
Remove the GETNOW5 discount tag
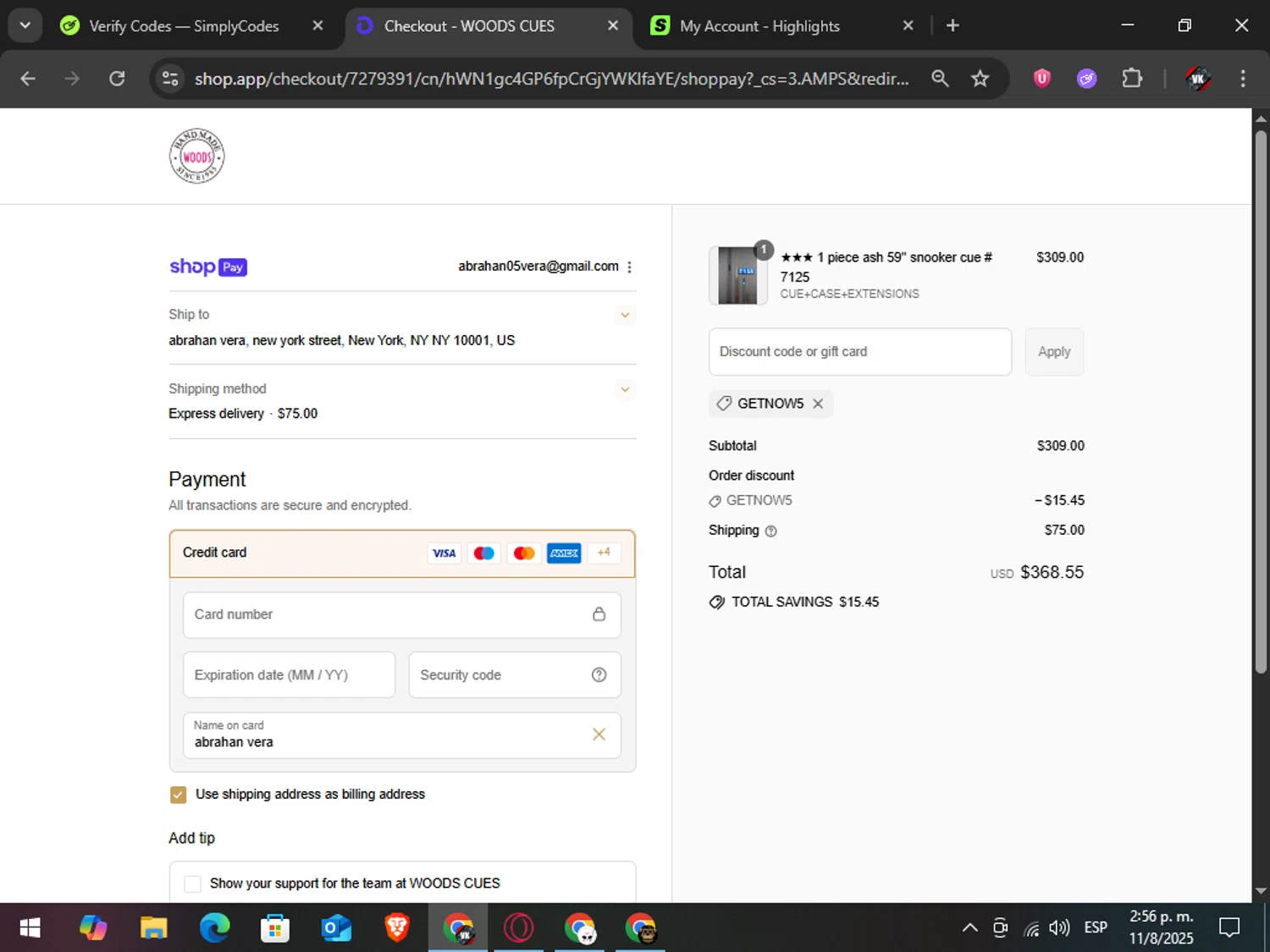[818, 404]
